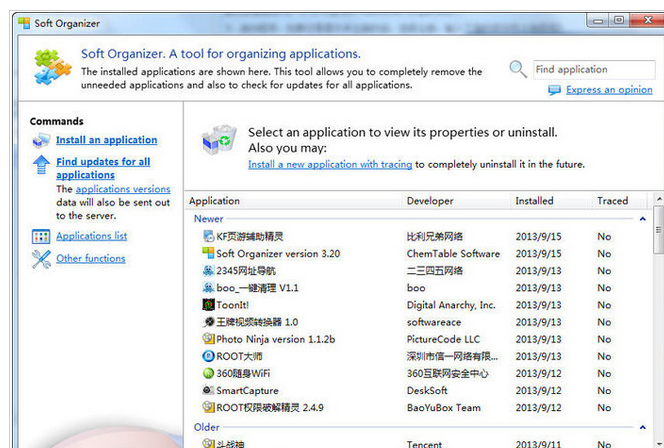This screenshot has height=448, width=664.
Task: Click the 王牌视频转换器 1.0 app icon
Action: 208,321
